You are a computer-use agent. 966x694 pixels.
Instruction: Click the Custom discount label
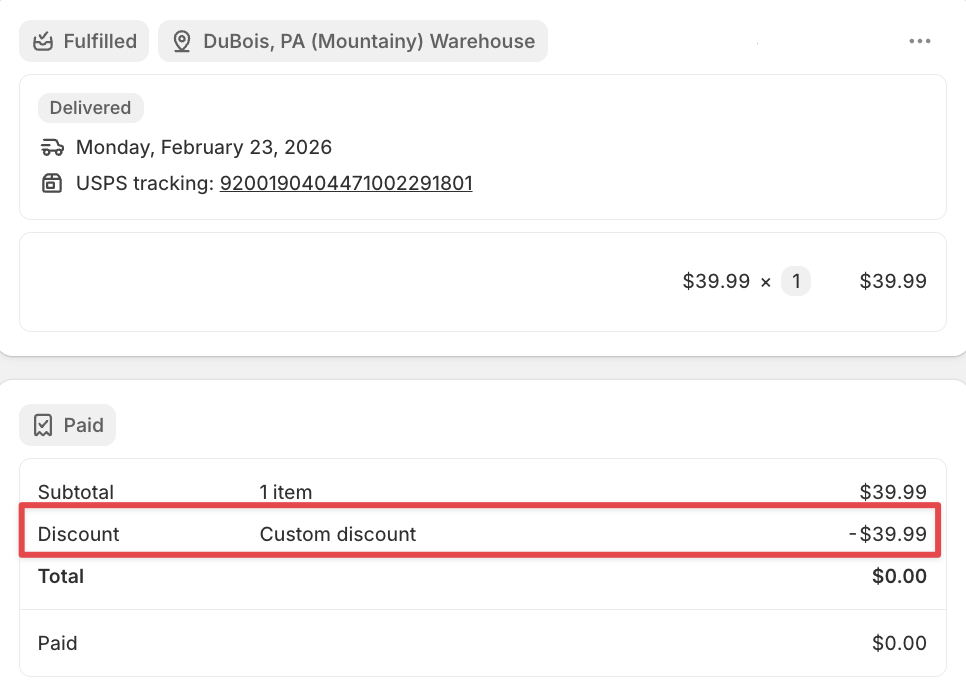click(338, 534)
